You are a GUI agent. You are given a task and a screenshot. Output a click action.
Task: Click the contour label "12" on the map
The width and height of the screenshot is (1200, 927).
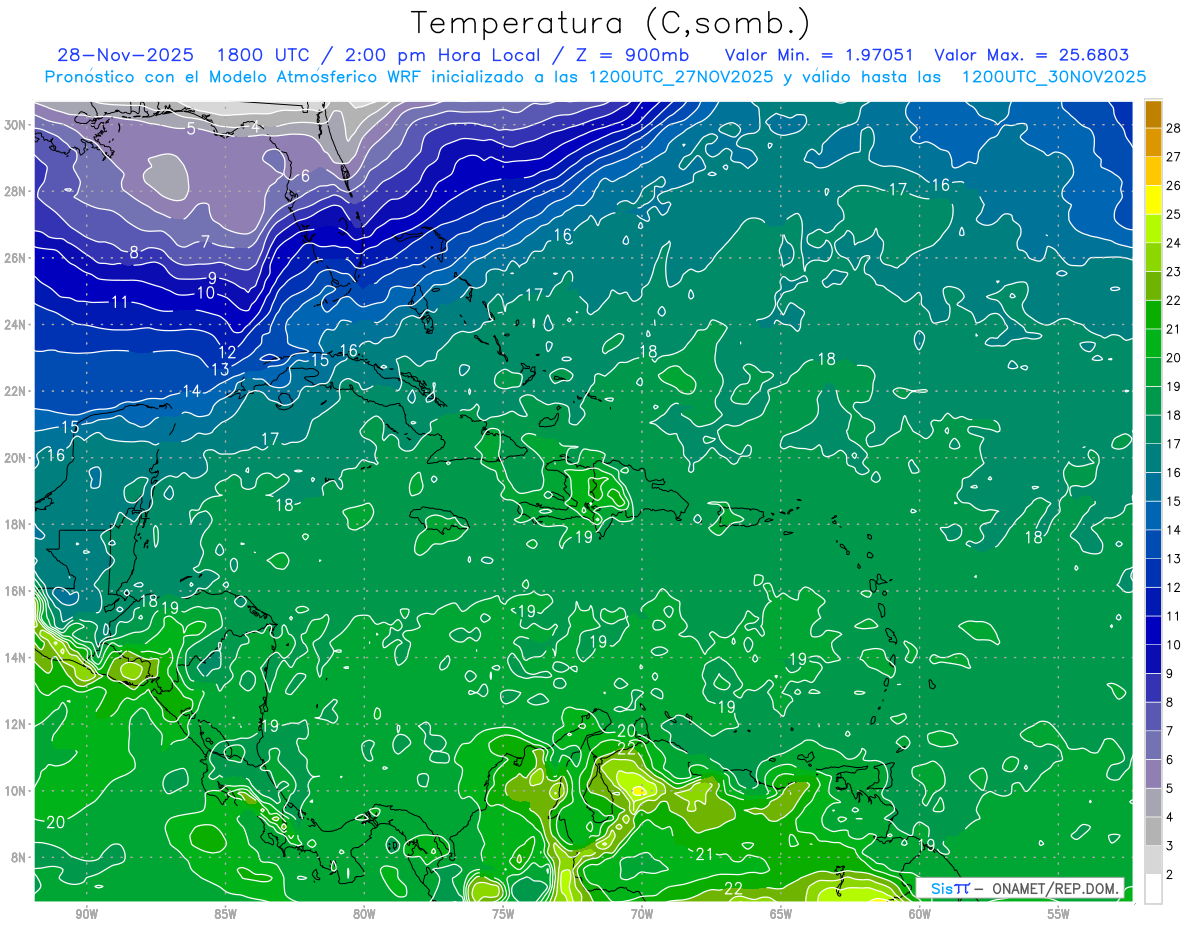click(x=228, y=352)
